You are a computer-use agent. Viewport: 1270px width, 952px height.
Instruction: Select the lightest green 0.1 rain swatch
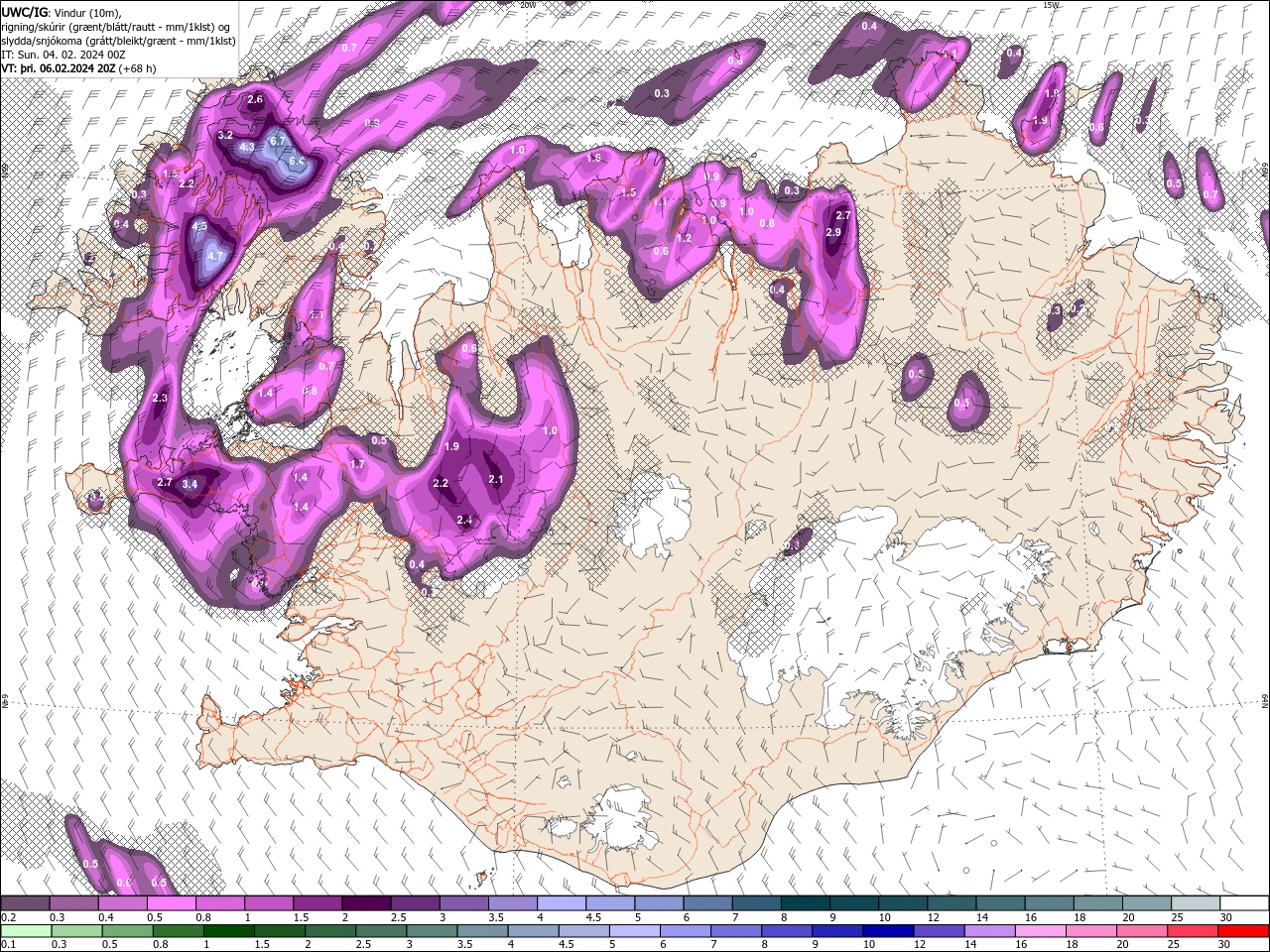click(25, 930)
